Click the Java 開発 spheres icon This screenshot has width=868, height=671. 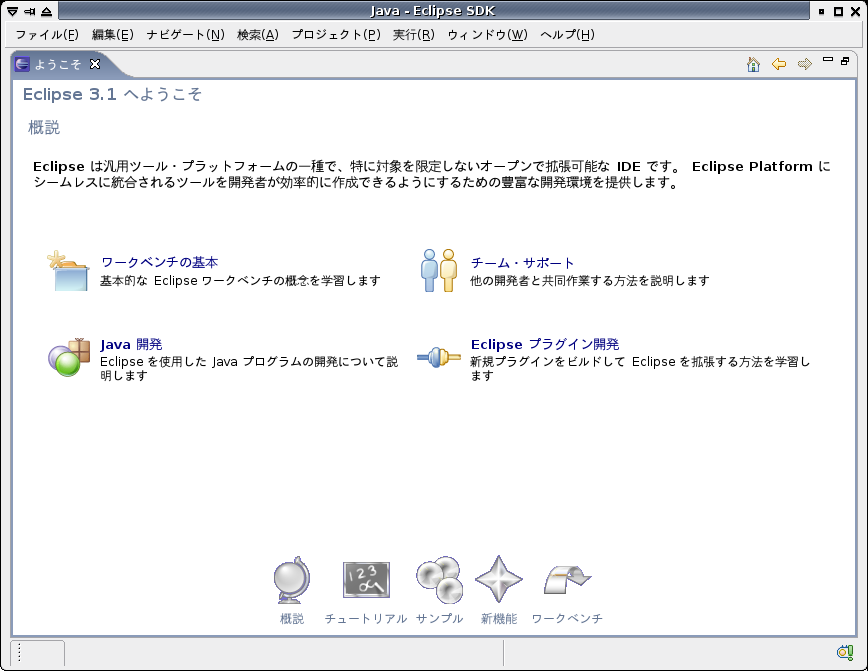[x=69, y=358]
